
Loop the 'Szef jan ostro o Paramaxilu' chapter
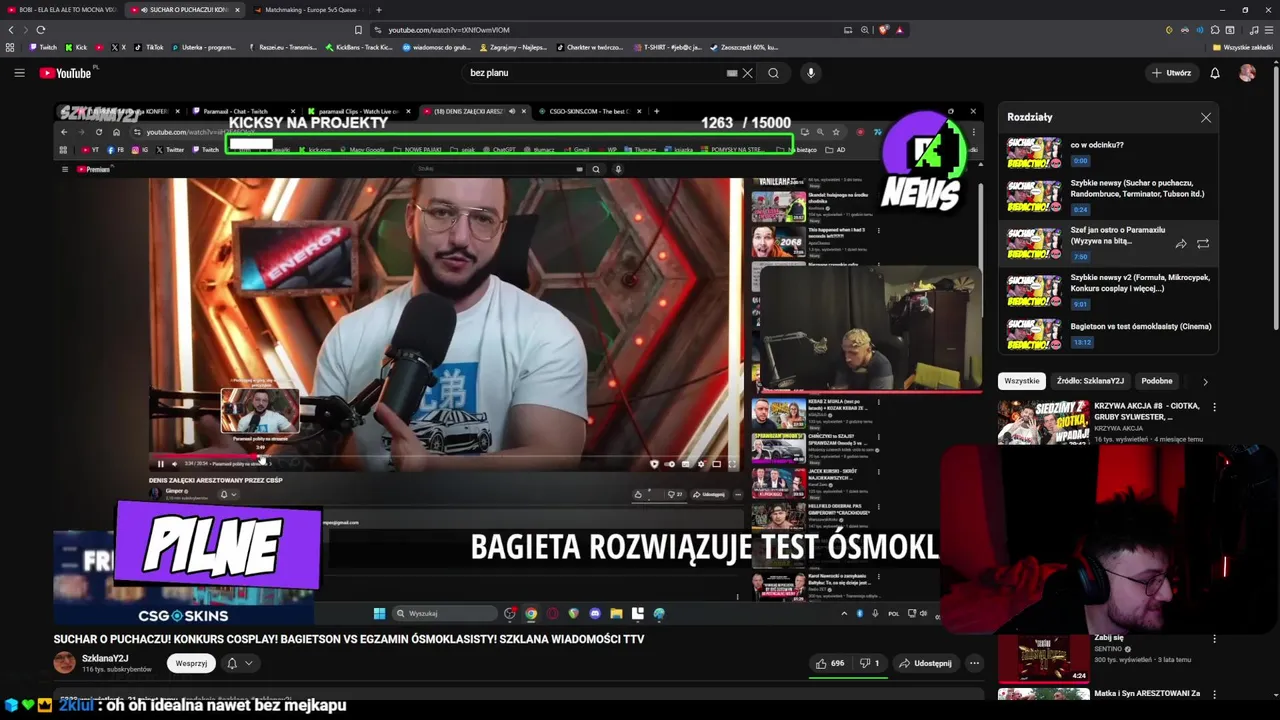pyautogui.click(x=1203, y=243)
